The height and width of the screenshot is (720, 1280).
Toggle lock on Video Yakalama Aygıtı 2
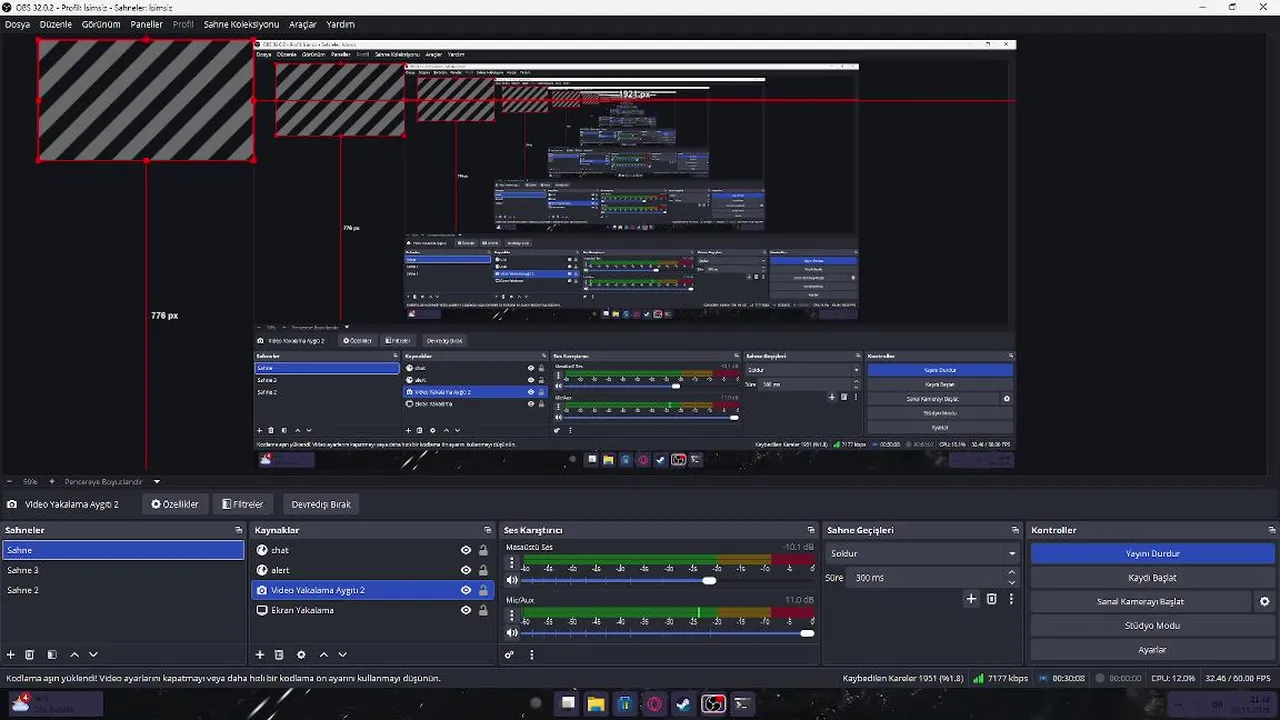tap(483, 590)
